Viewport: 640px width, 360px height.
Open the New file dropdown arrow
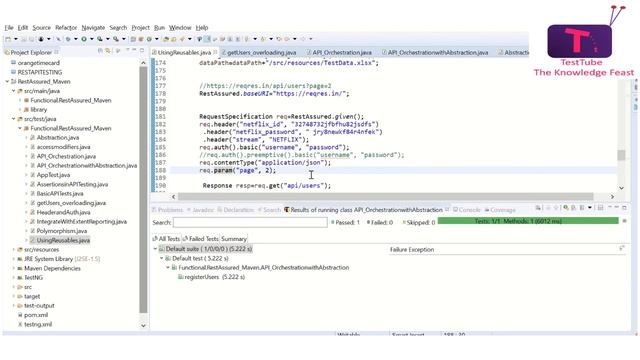16,39
